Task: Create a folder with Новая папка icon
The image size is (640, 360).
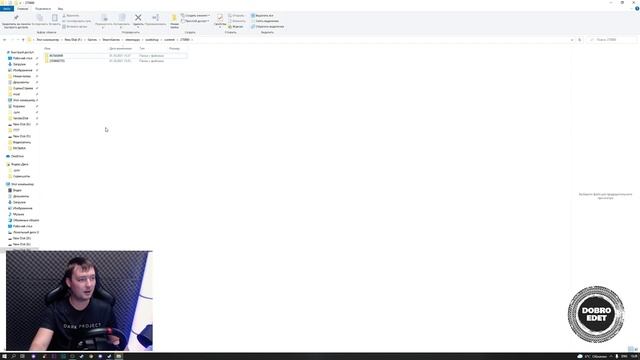Action: tap(174, 18)
